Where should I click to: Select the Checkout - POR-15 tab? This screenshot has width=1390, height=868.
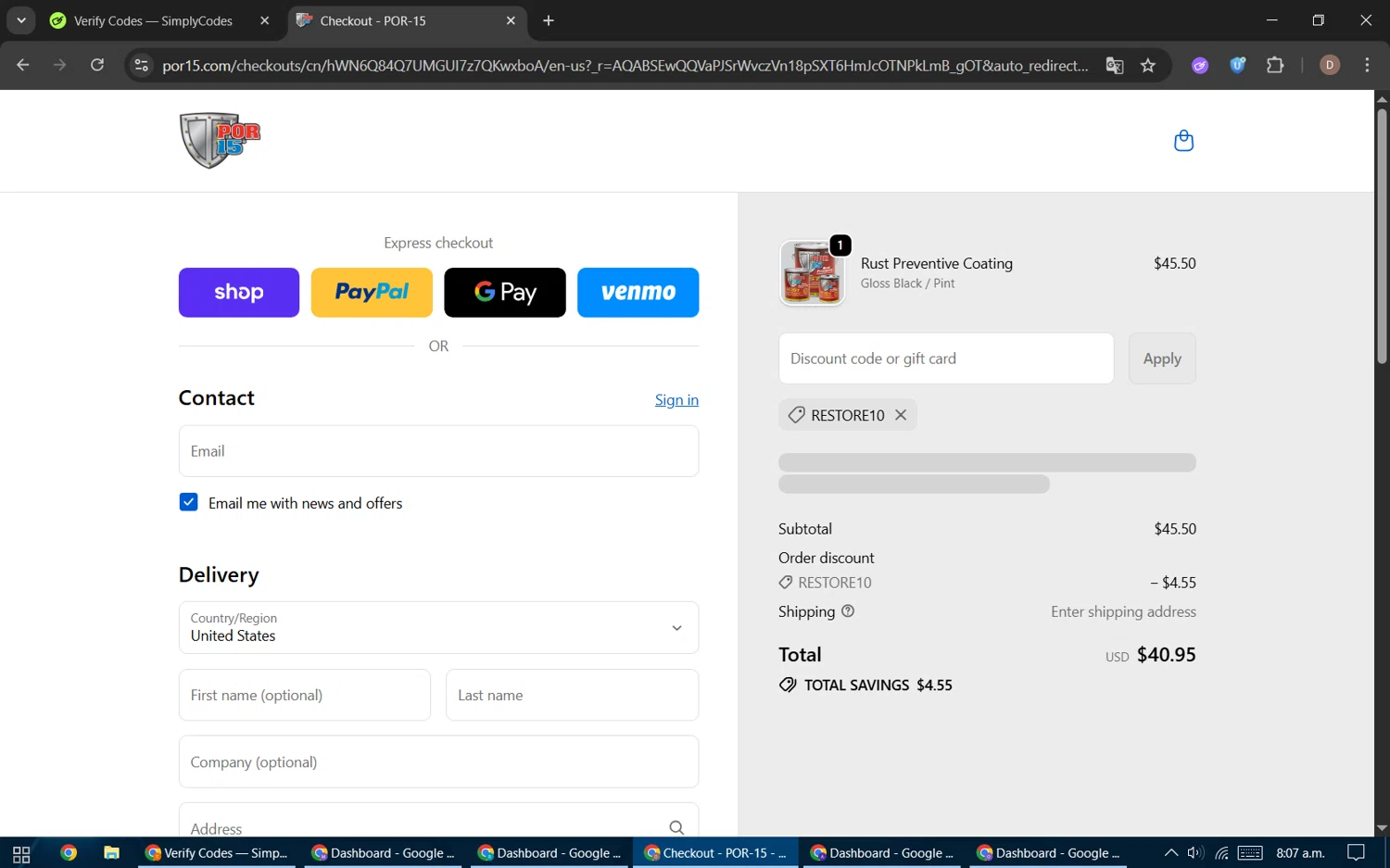pyautogui.click(x=406, y=20)
